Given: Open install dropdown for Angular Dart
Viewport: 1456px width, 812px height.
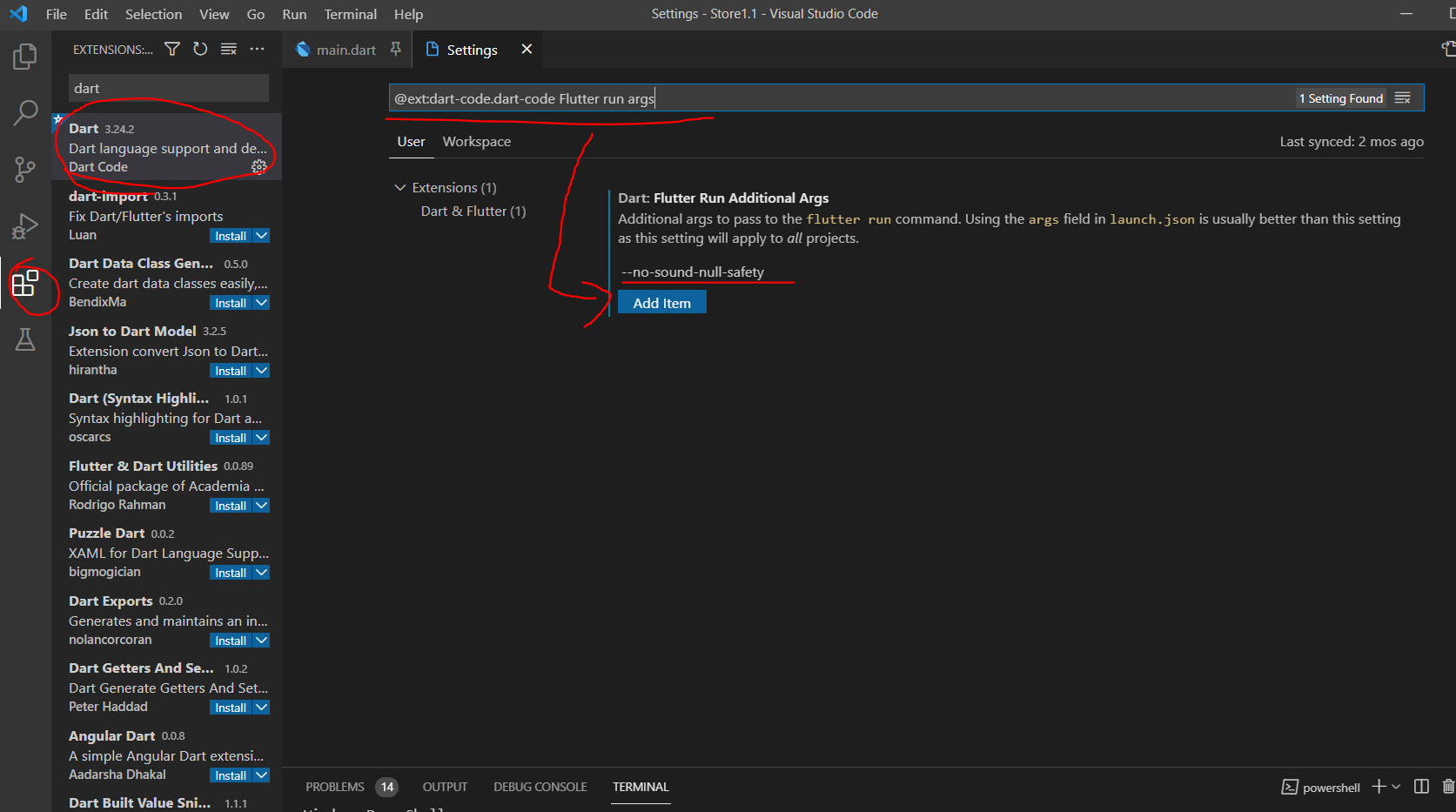Looking at the screenshot, I should pos(261,775).
